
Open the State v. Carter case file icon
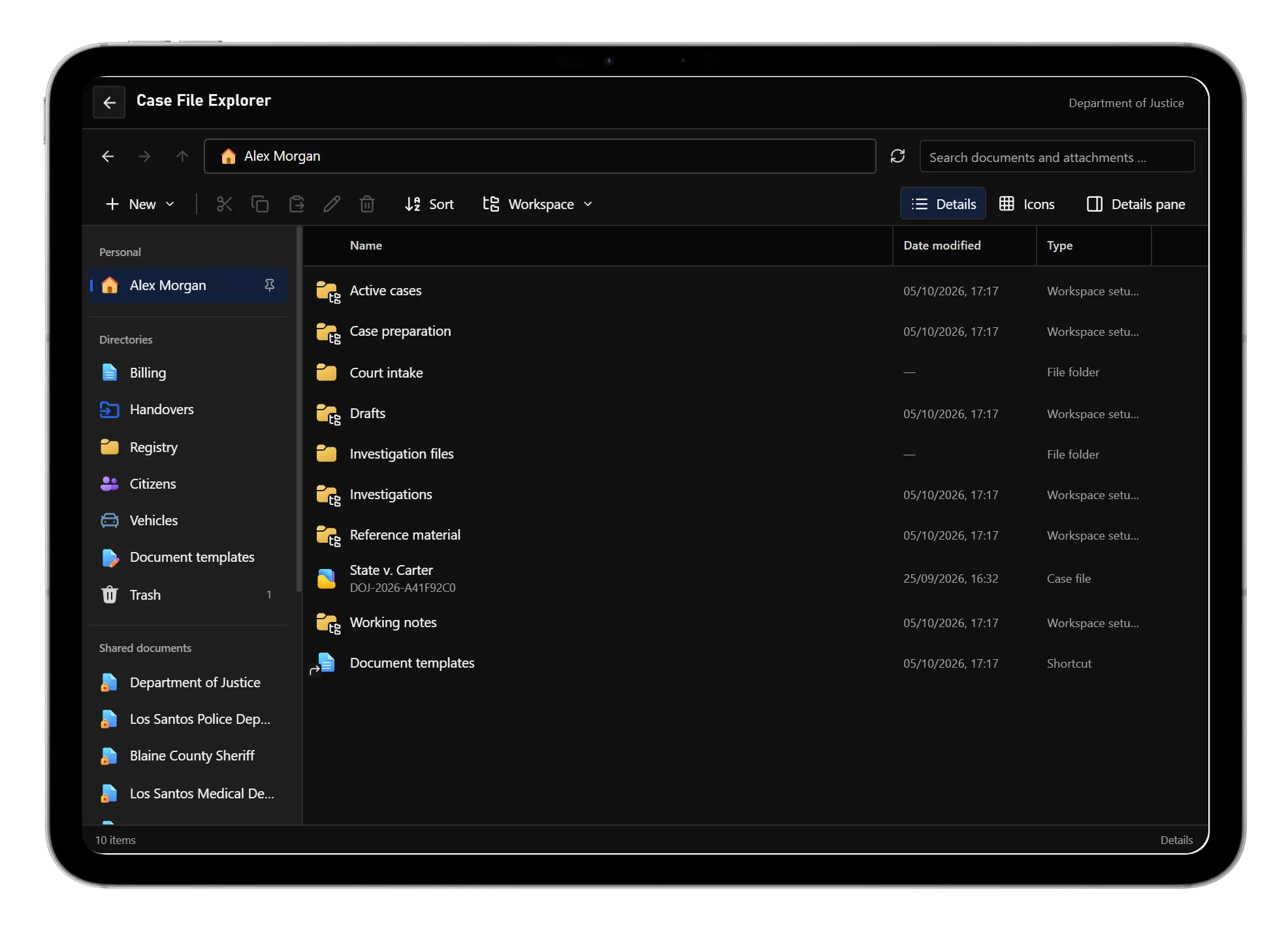(326, 579)
